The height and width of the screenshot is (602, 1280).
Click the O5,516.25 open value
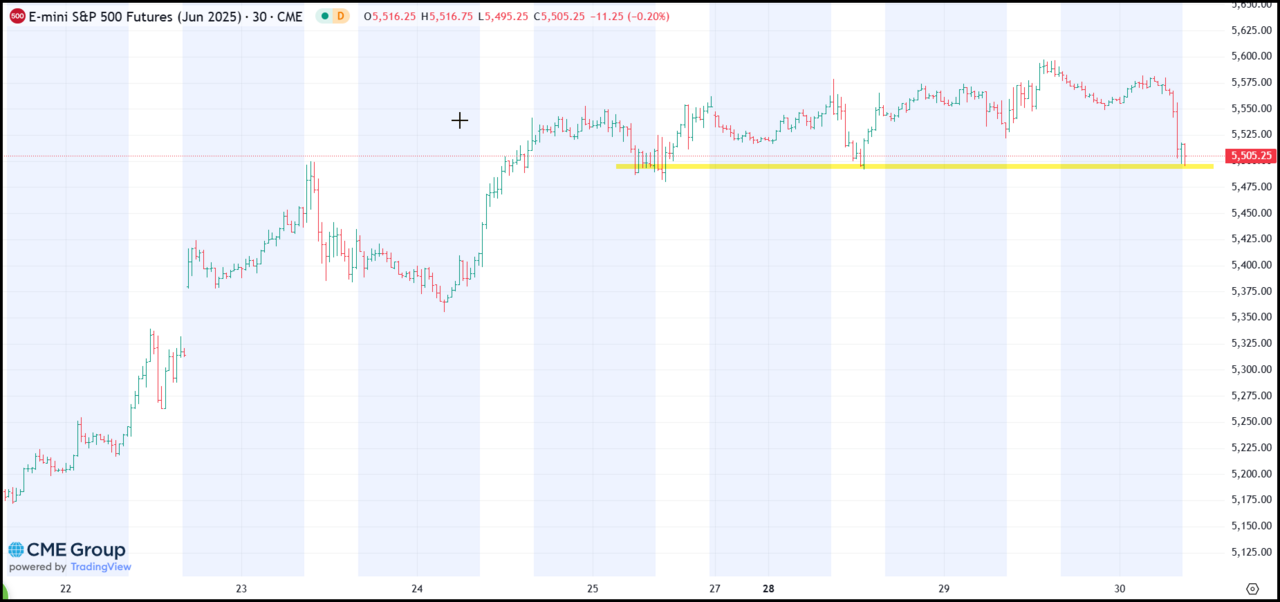coord(390,17)
